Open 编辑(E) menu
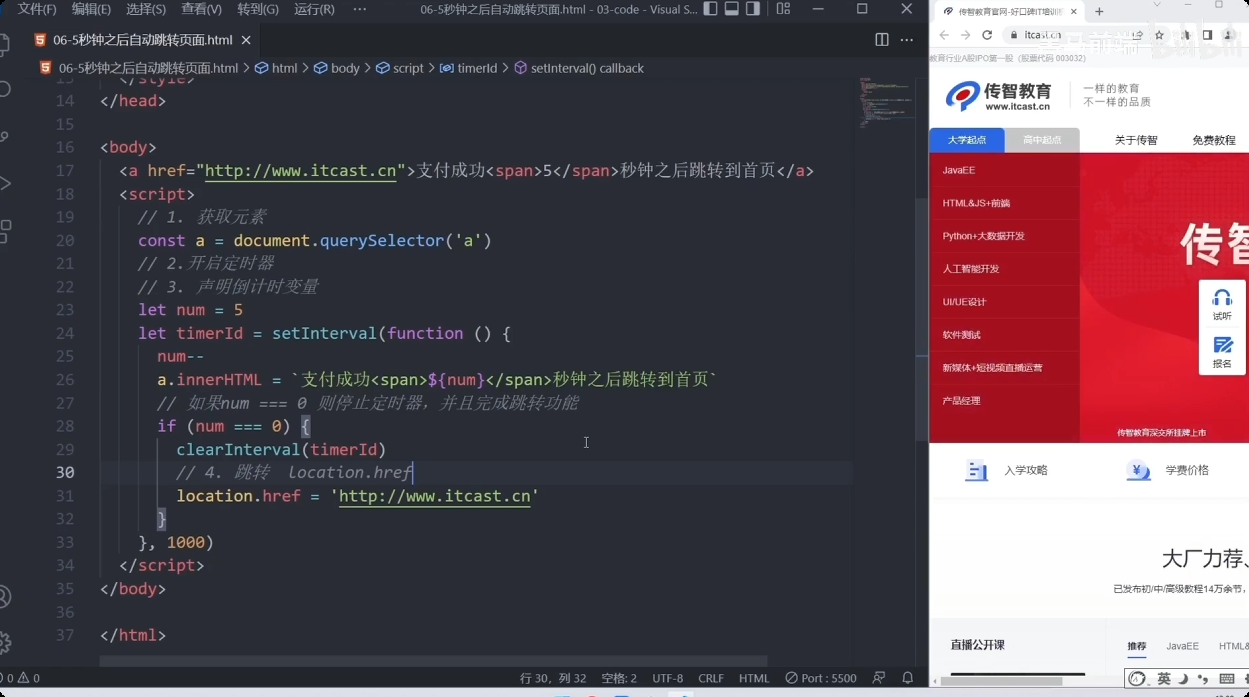 pyautogui.click(x=91, y=9)
